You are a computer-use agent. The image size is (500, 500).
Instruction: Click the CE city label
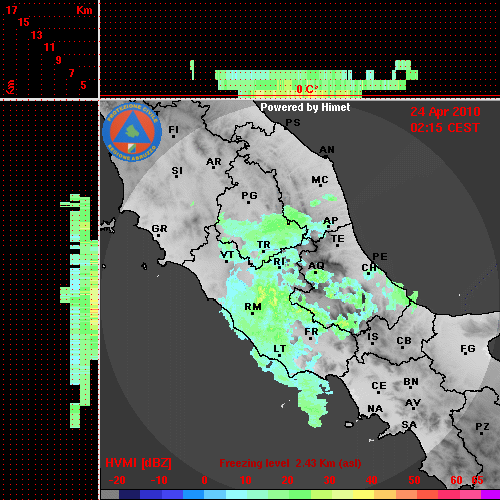(379, 386)
